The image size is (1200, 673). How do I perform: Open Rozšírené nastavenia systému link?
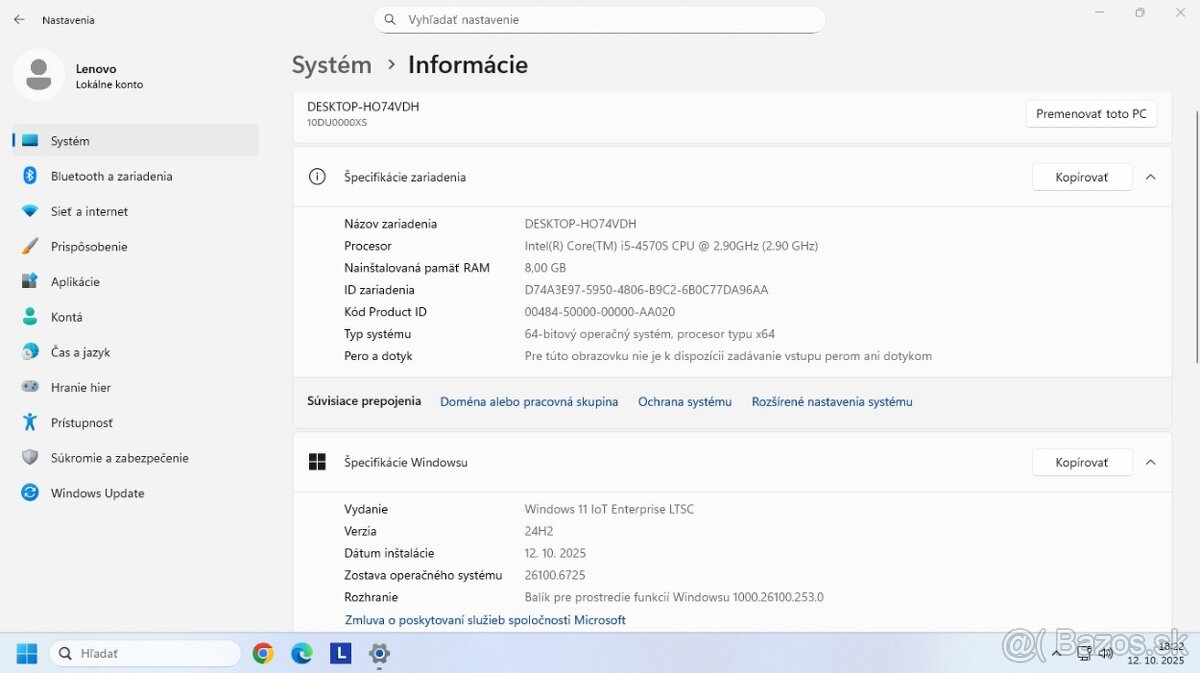(x=831, y=401)
